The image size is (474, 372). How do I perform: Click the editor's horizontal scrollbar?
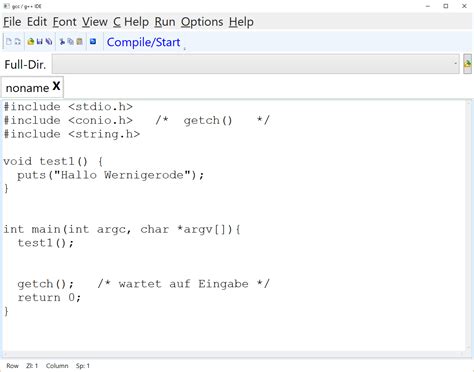click(x=233, y=354)
